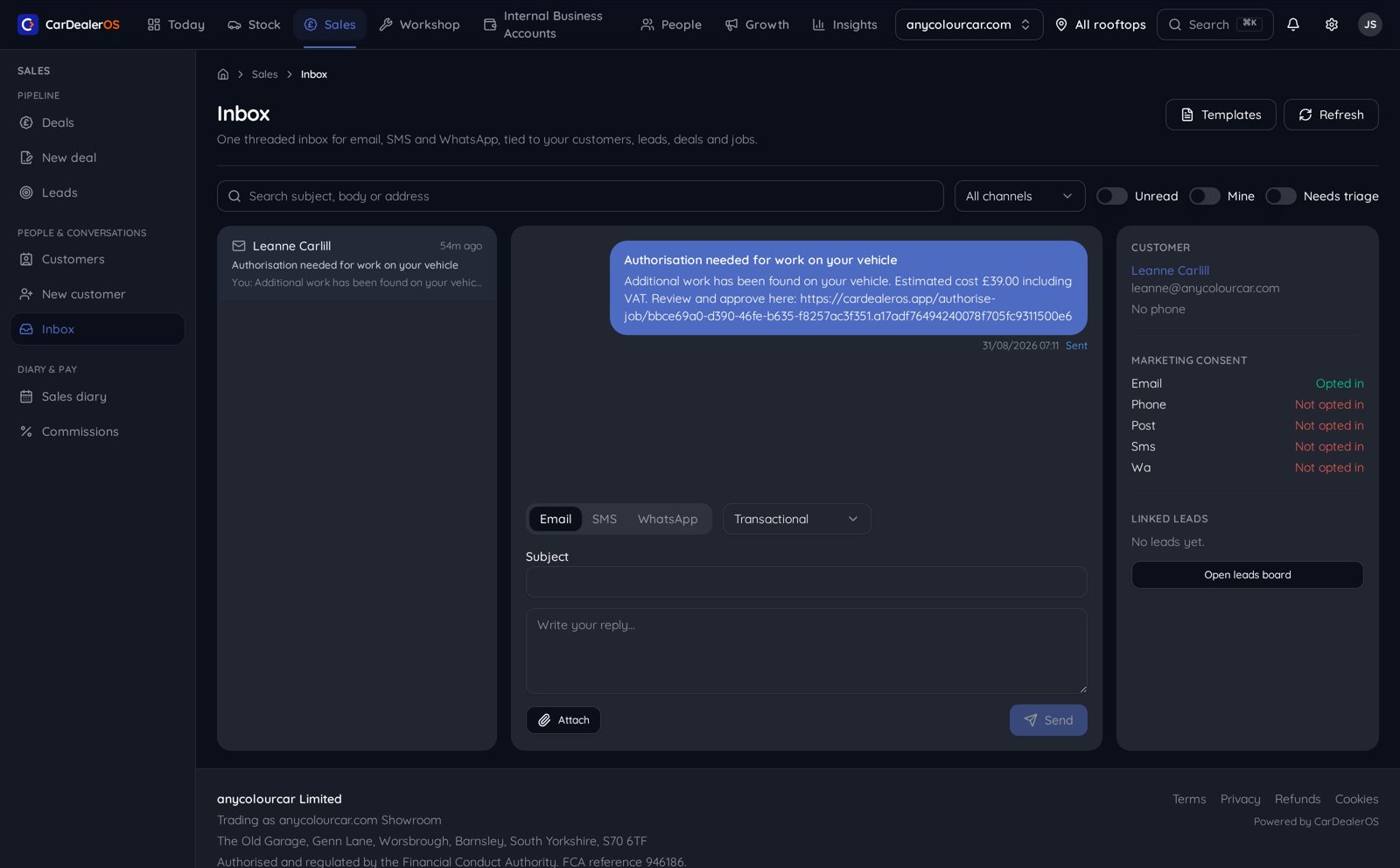The width and height of the screenshot is (1400, 868).
Task: Open the Cookies footer link
Action: click(1356, 799)
